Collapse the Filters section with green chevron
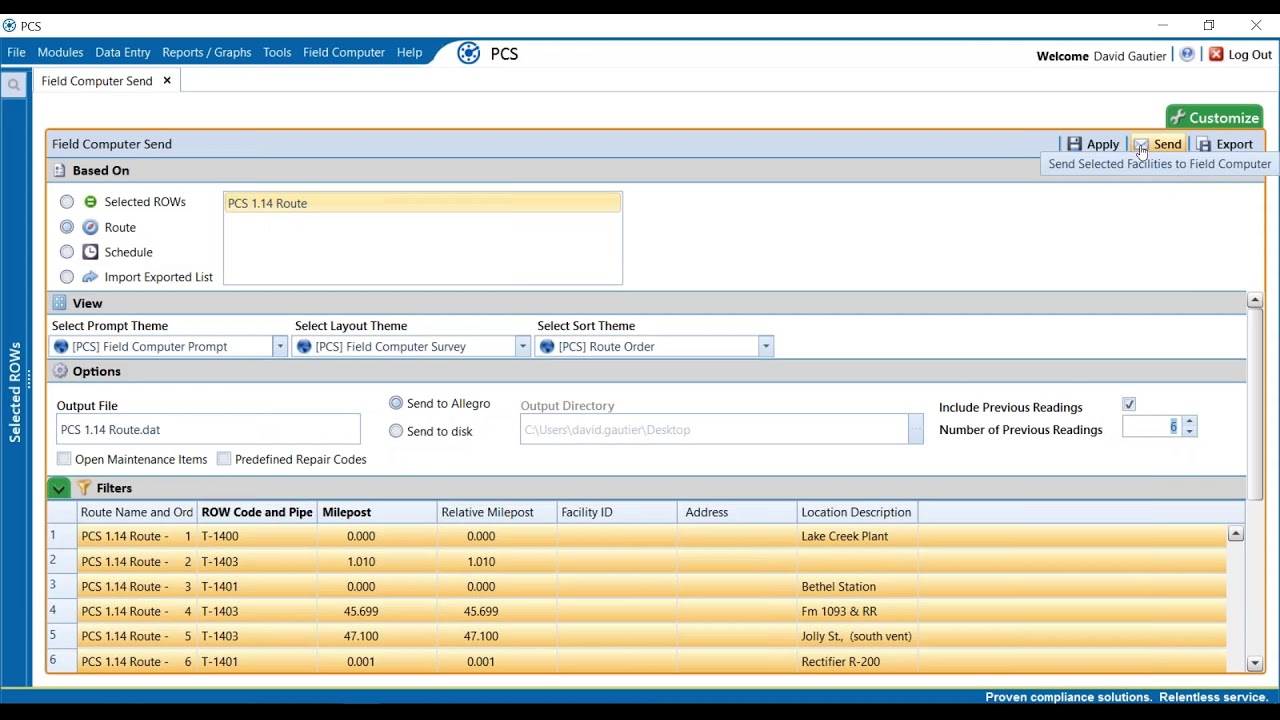The height and width of the screenshot is (720, 1280). click(x=58, y=488)
